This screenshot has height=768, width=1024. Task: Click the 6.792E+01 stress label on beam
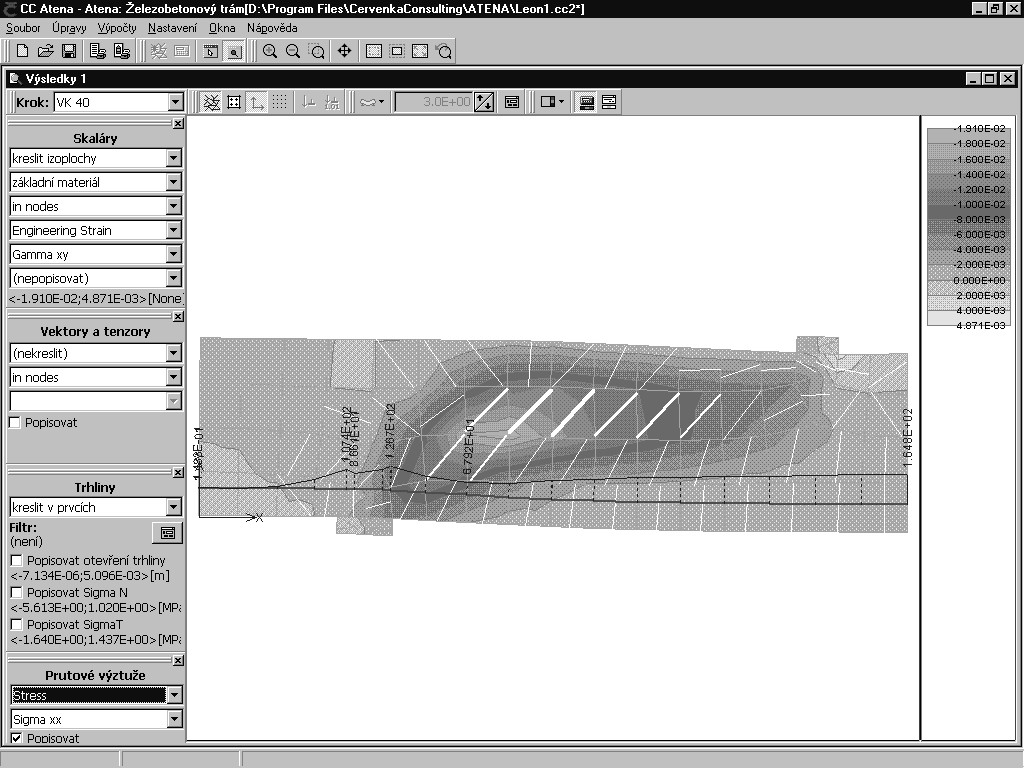pos(468,447)
